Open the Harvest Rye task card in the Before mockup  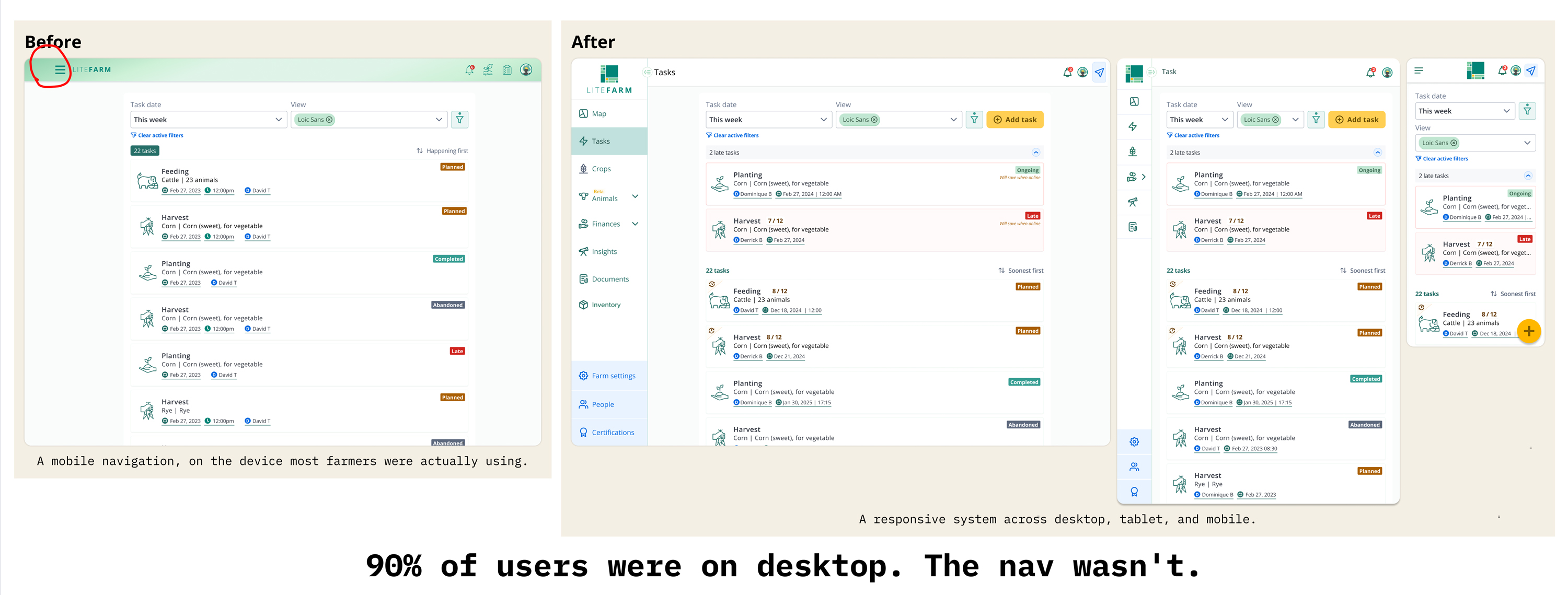(299, 411)
